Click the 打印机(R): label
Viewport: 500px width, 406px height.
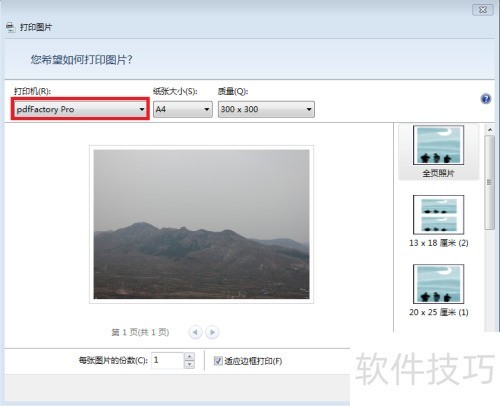point(32,91)
